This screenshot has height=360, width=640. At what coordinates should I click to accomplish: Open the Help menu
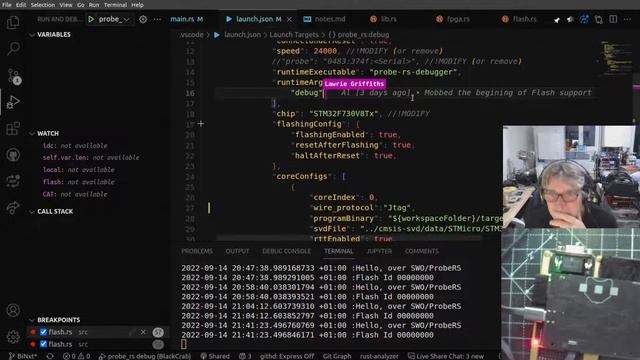pyautogui.click(x=138, y=5)
